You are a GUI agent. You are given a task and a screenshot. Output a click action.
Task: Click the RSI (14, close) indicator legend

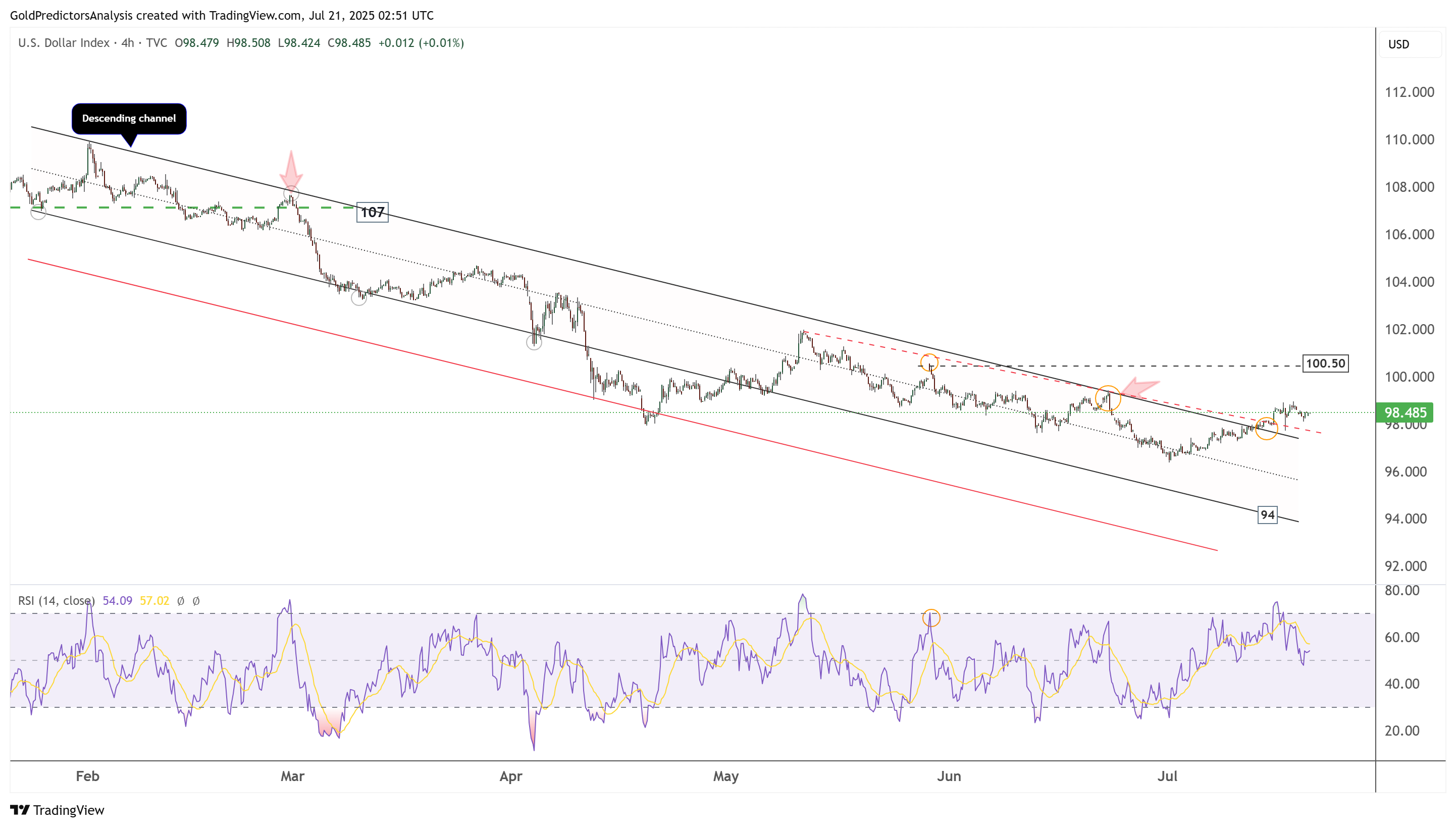pos(56,600)
